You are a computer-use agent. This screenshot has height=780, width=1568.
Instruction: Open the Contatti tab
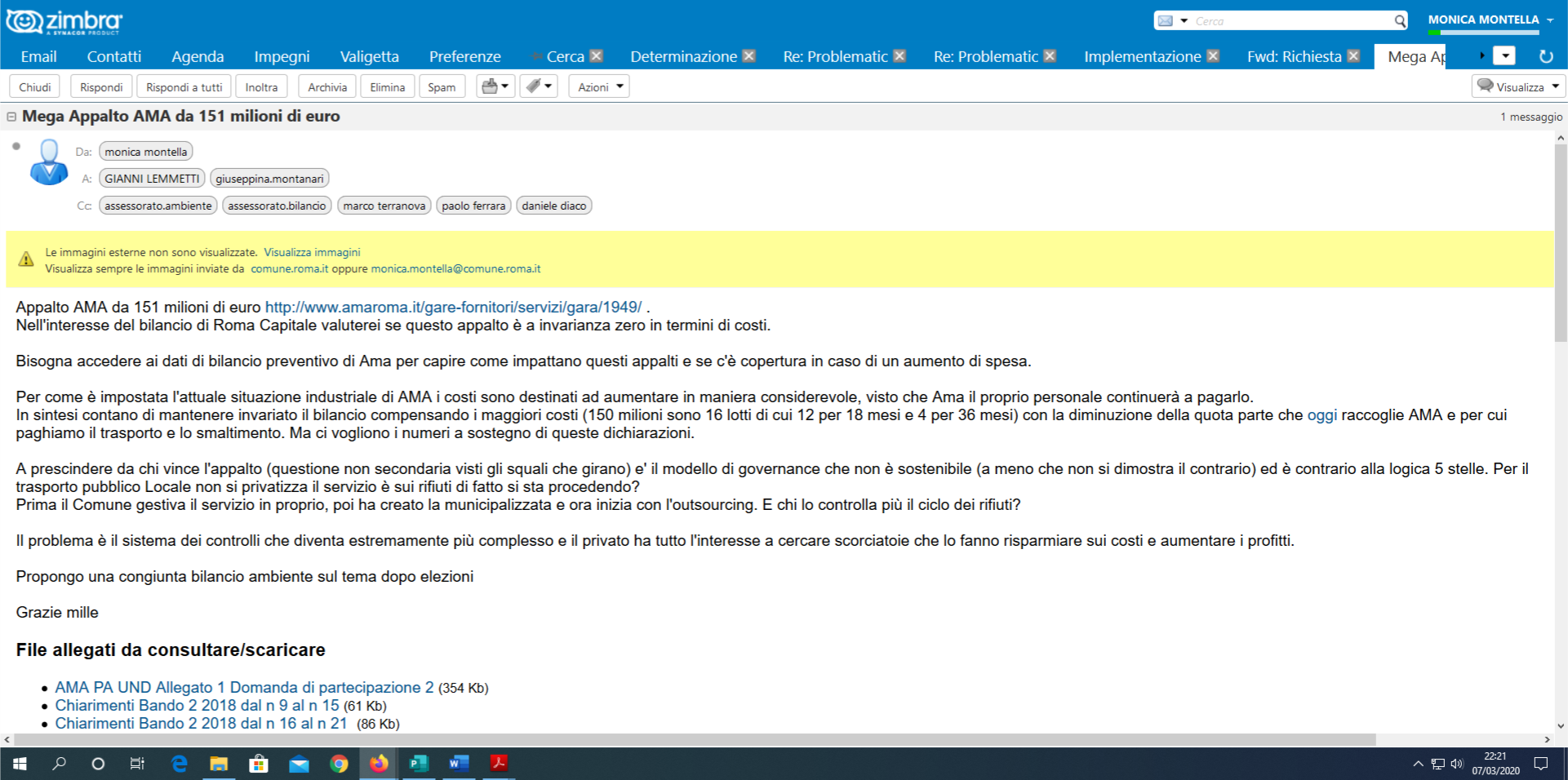(x=114, y=56)
